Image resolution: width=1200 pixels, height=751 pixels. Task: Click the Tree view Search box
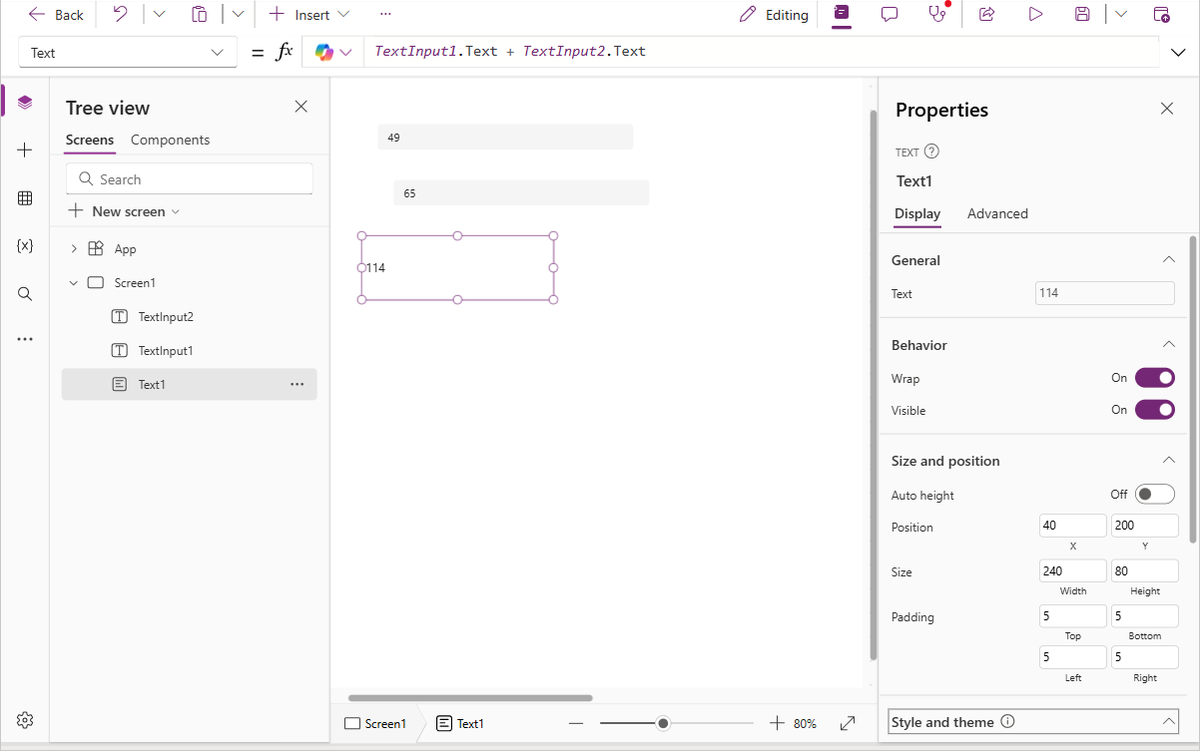189,179
